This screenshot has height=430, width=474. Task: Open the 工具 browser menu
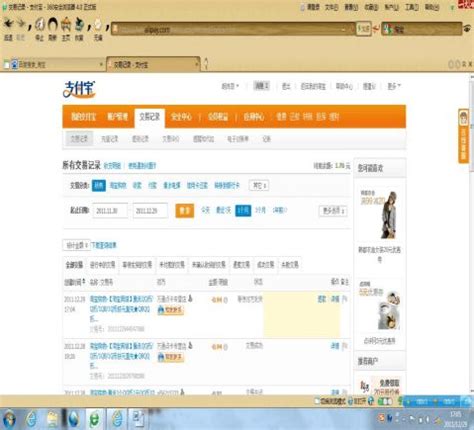pyautogui.click(x=412, y=7)
